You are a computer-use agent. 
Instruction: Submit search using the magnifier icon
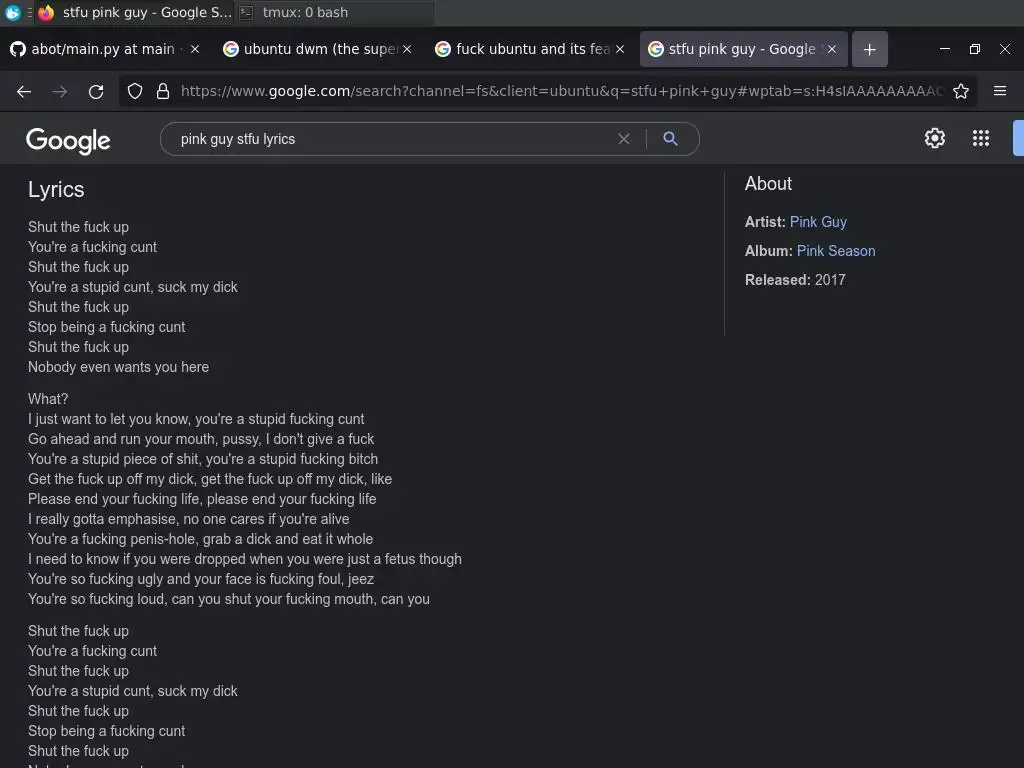670,138
